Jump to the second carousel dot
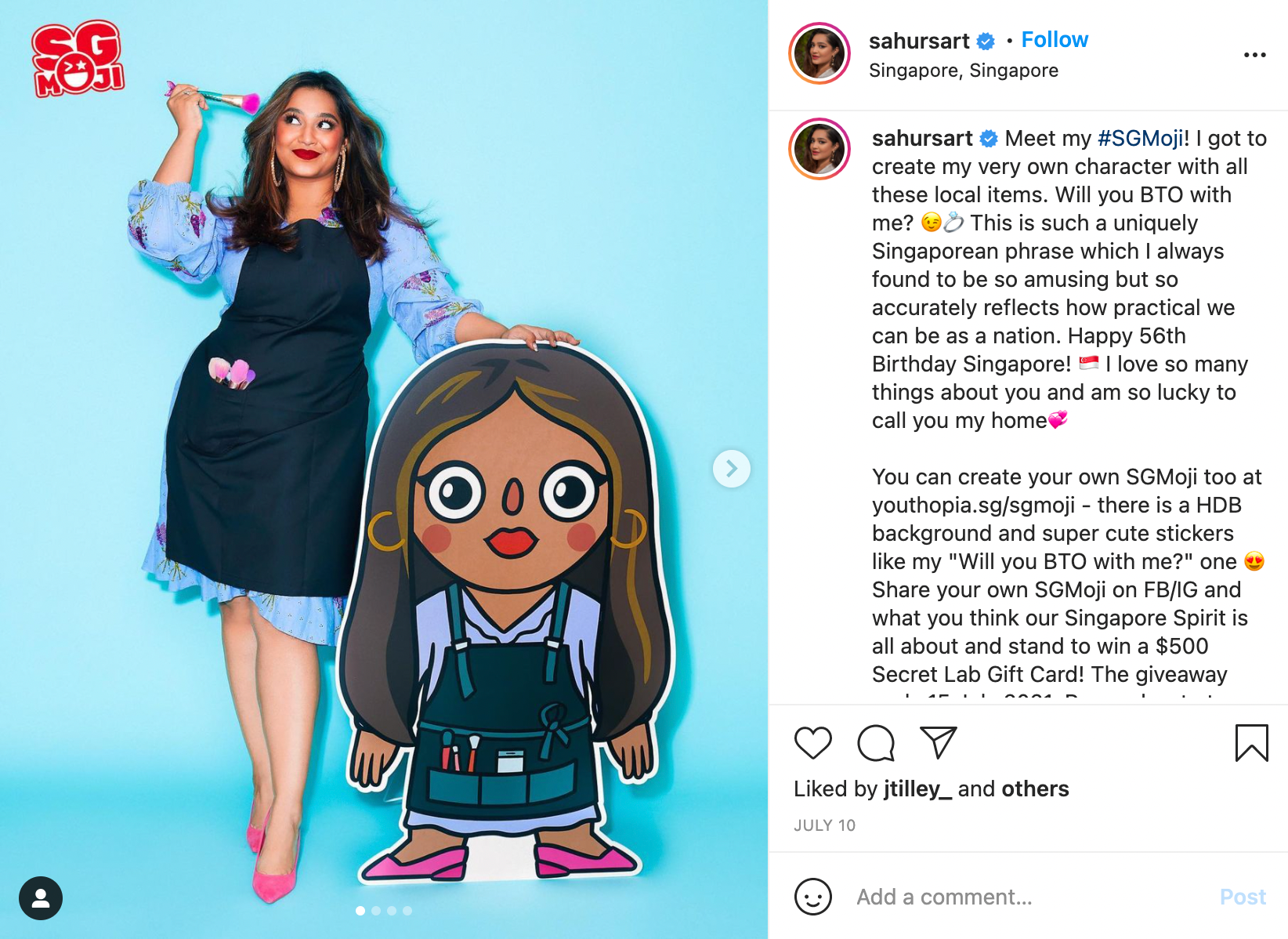The image size is (1288, 939). pos(376,911)
